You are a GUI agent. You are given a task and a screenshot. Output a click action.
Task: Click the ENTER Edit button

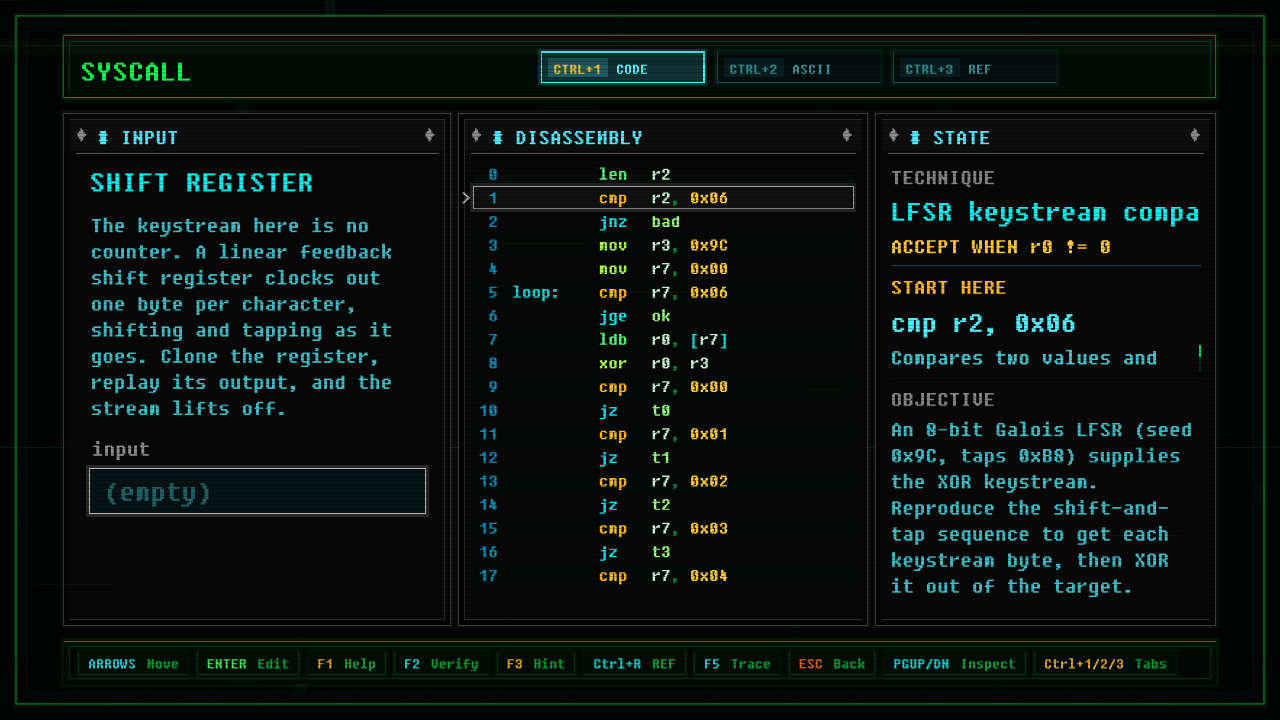(x=248, y=663)
